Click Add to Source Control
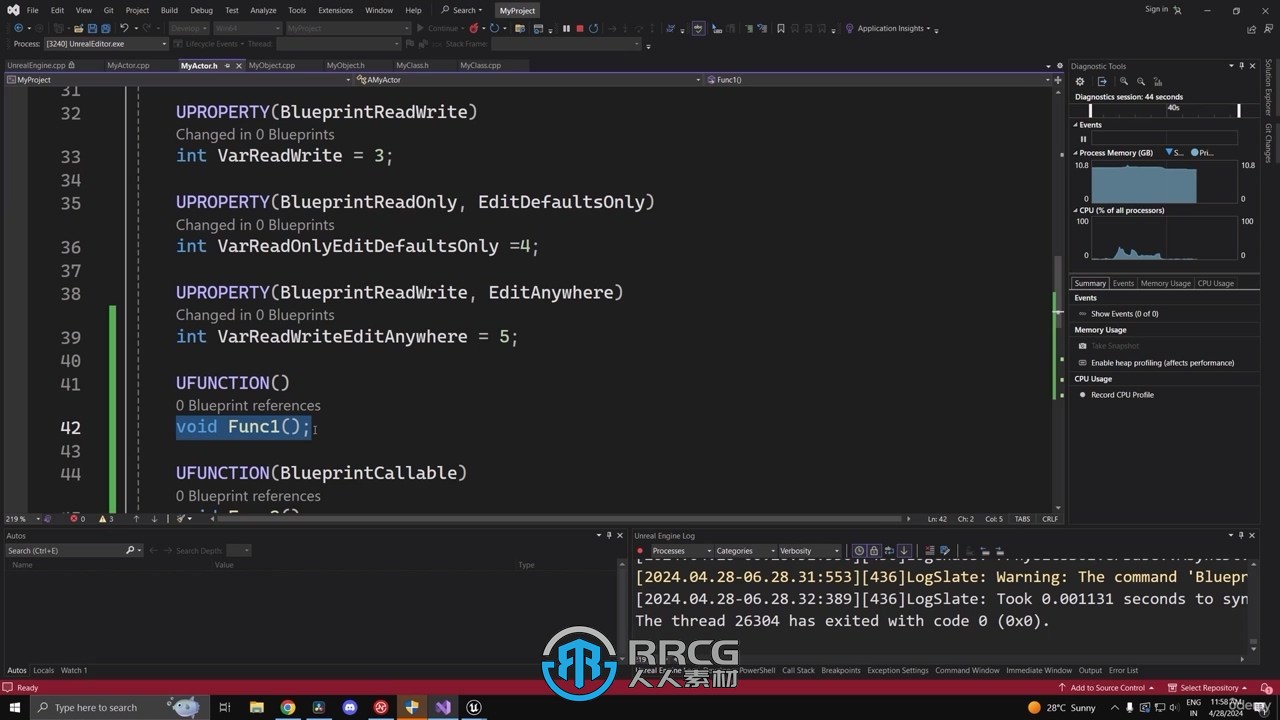Viewport: 1280px width, 720px height. [x=1106, y=688]
